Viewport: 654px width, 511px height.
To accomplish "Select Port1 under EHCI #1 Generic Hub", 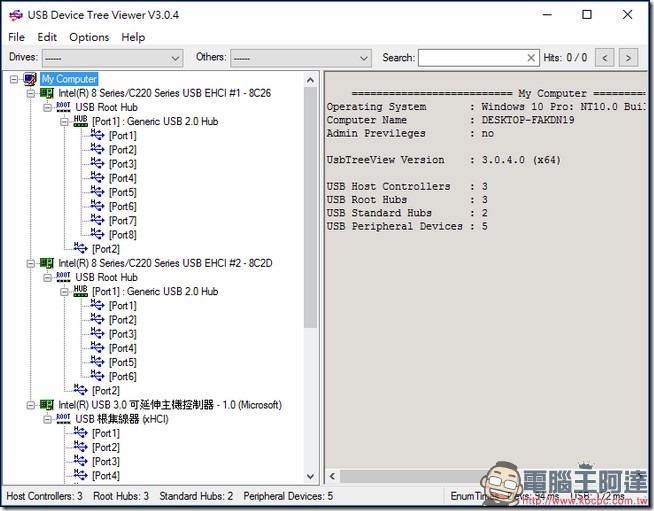I will 123,136.
